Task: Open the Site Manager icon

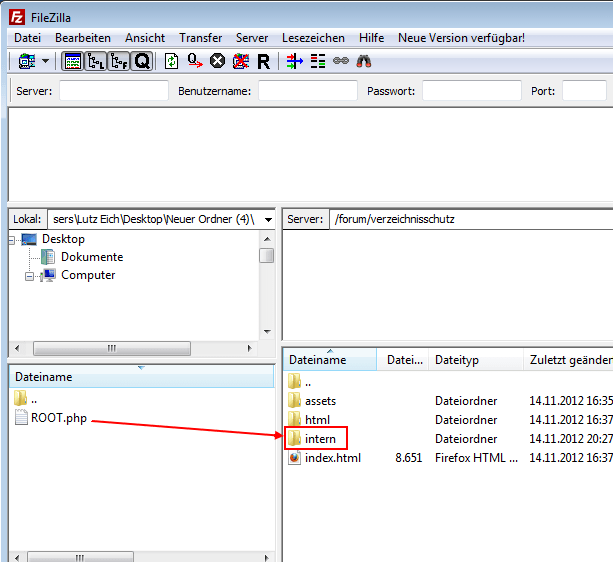Action: click(x=26, y=61)
